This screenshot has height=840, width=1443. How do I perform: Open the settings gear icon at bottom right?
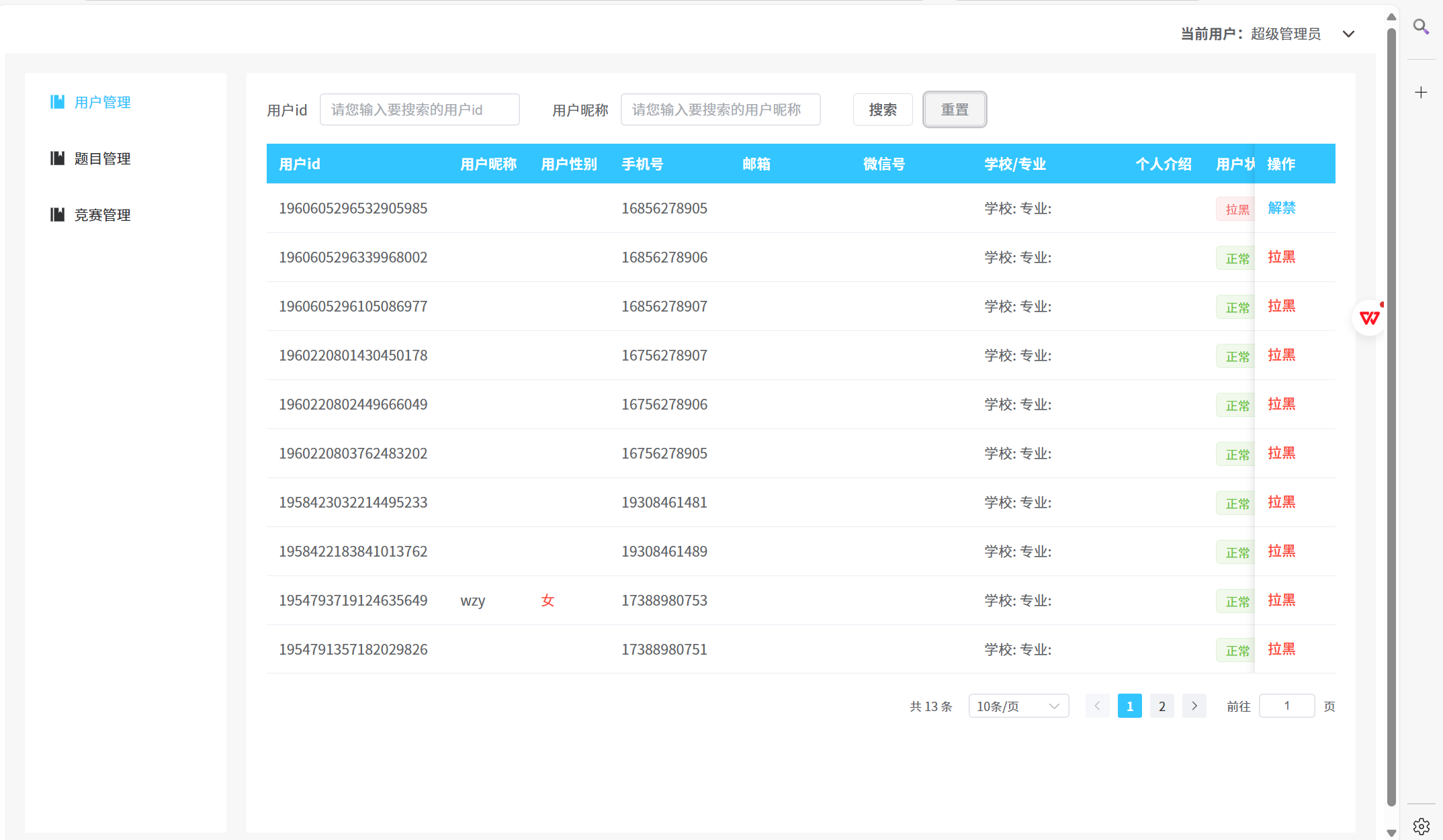pos(1421,826)
